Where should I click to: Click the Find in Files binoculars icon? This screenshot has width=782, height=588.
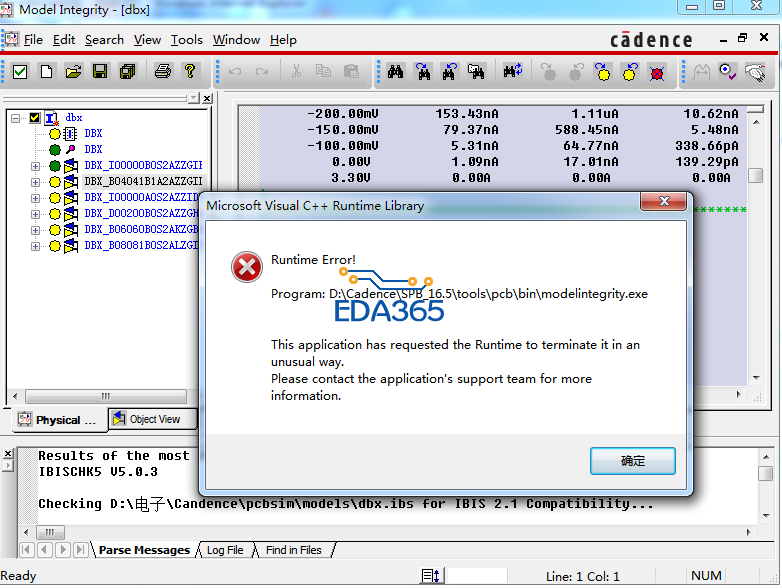(476, 72)
